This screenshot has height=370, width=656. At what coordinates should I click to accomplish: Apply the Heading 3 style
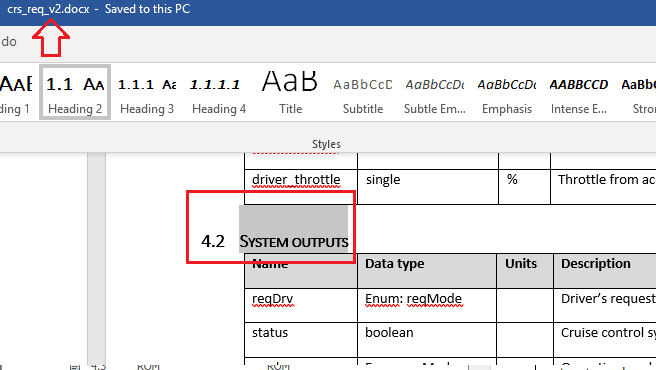coord(147,92)
